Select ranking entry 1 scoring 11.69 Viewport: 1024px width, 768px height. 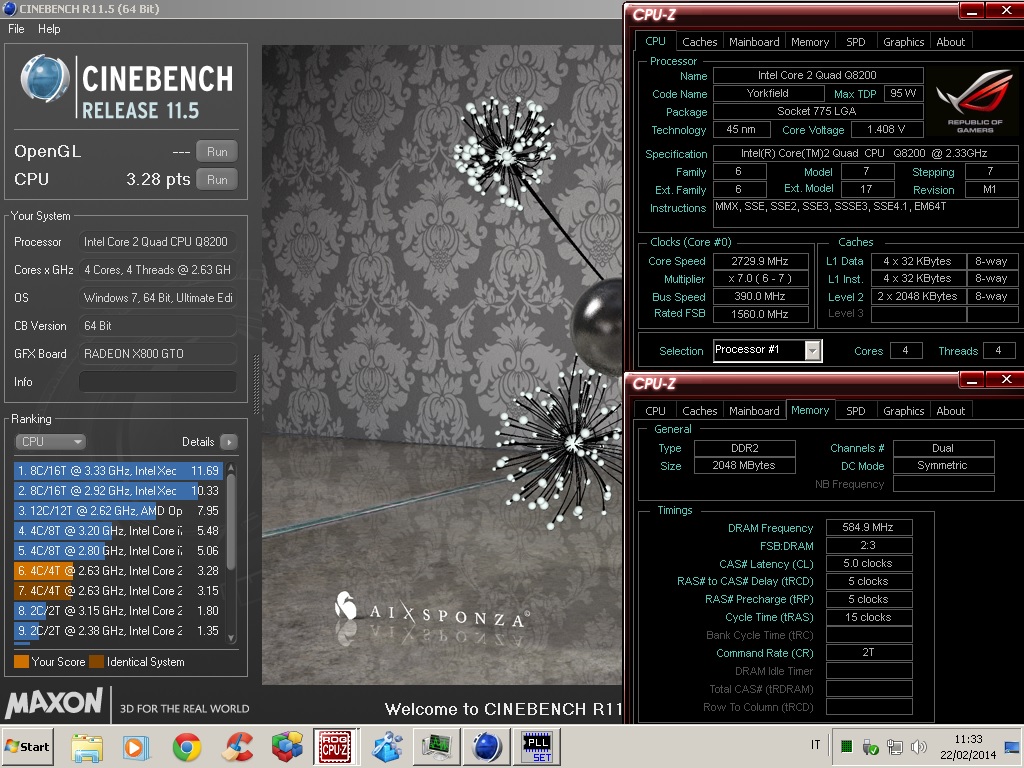pos(118,471)
